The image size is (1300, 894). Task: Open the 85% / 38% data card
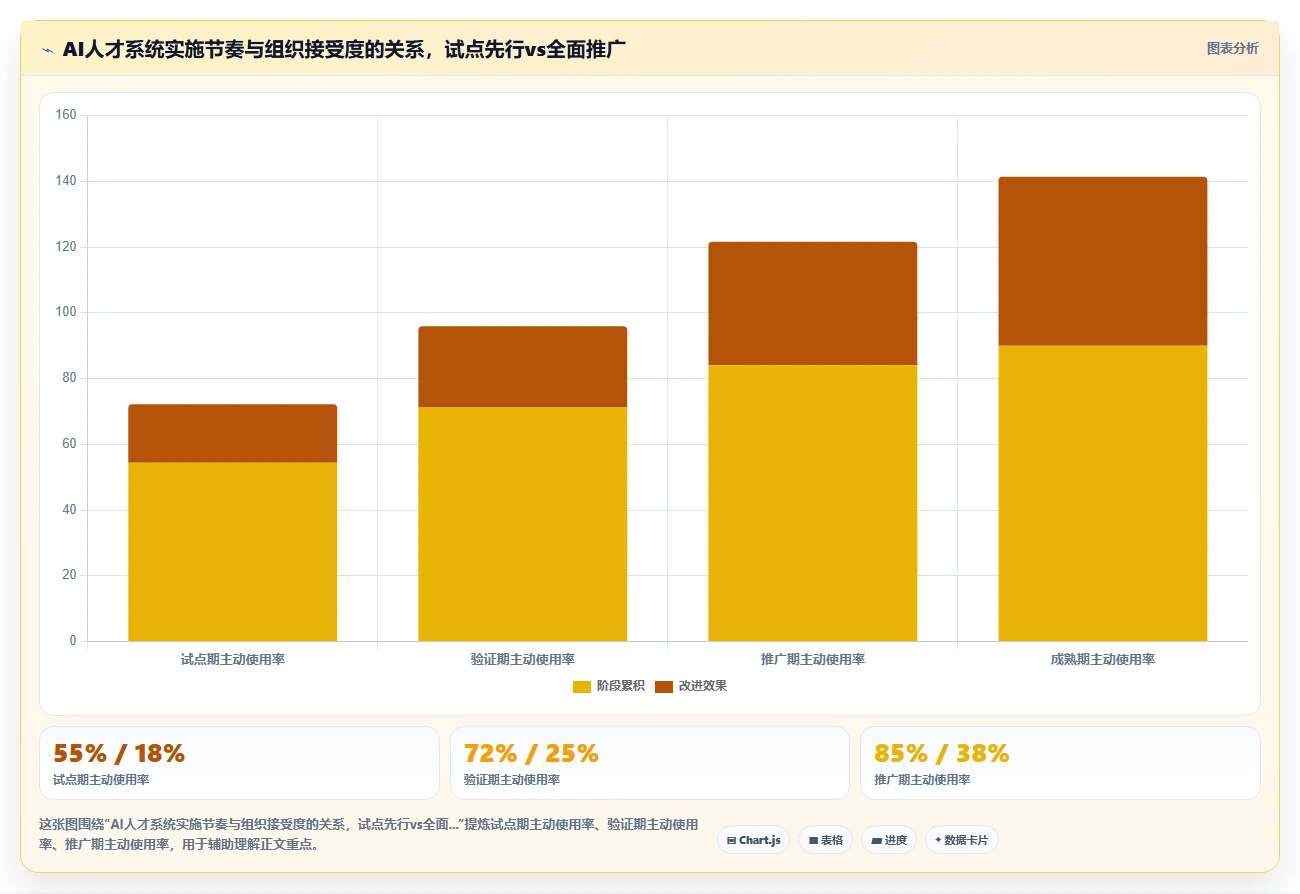click(1060, 763)
